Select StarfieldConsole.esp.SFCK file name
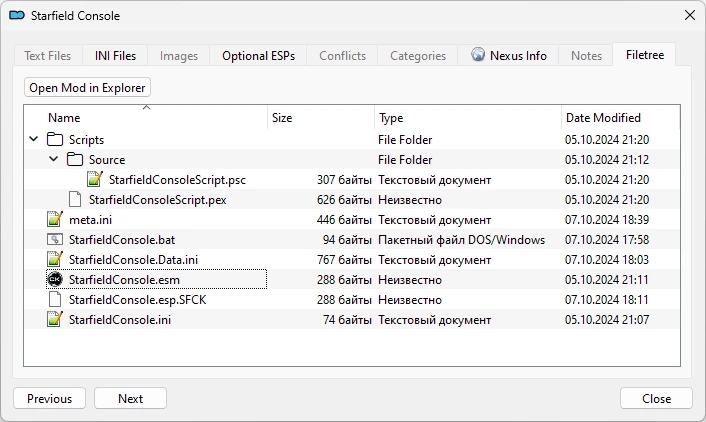Image resolution: width=706 pixels, height=422 pixels. (137, 299)
